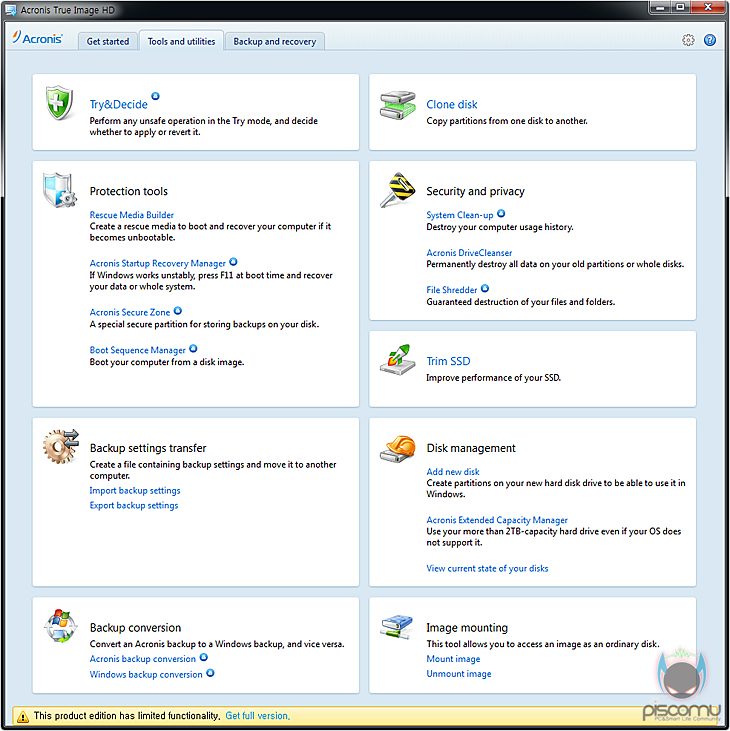Click the Acronis backup conversion link
The image size is (730, 731).
tap(143, 659)
